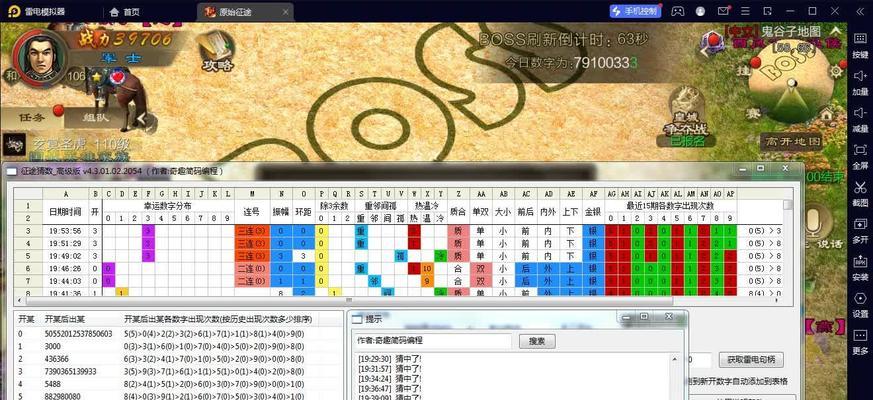Collapse emulator sidebar with double chevron
The width and height of the screenshot is (873, 400).
[x=860, y=11]
